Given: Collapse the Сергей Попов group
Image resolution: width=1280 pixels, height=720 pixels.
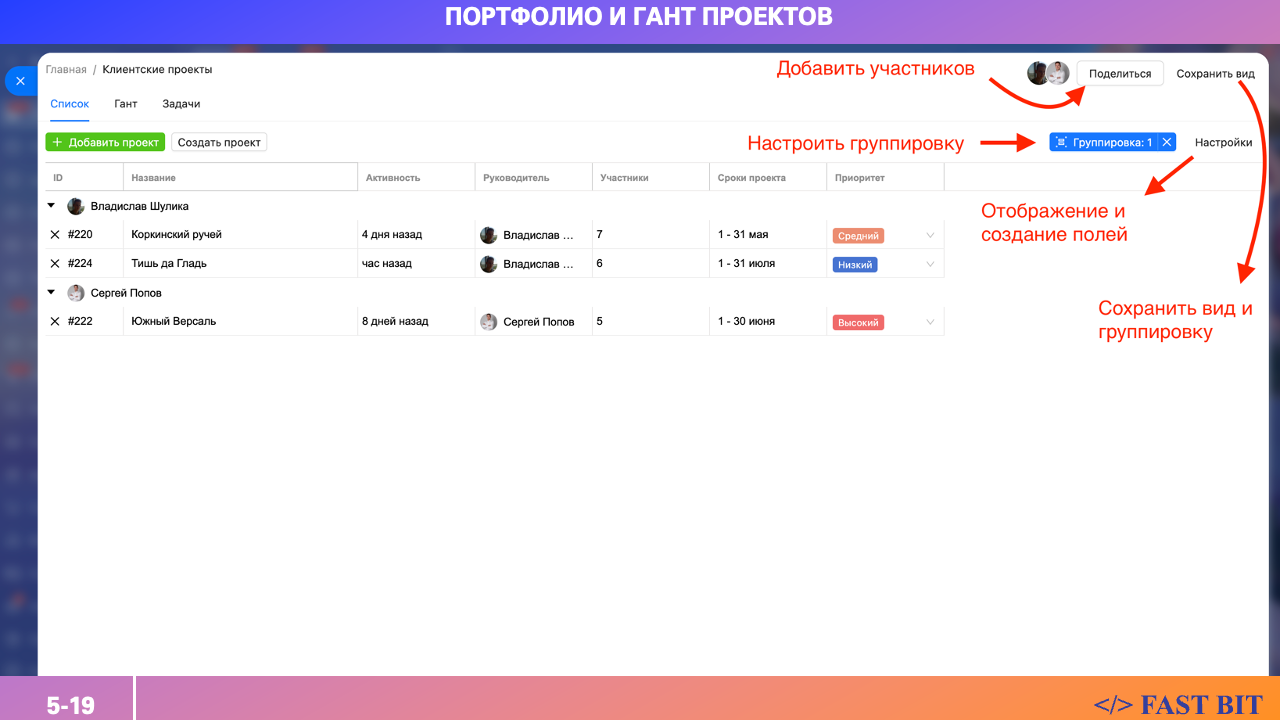Looking at the screenshot, I should tap(52, 293).
